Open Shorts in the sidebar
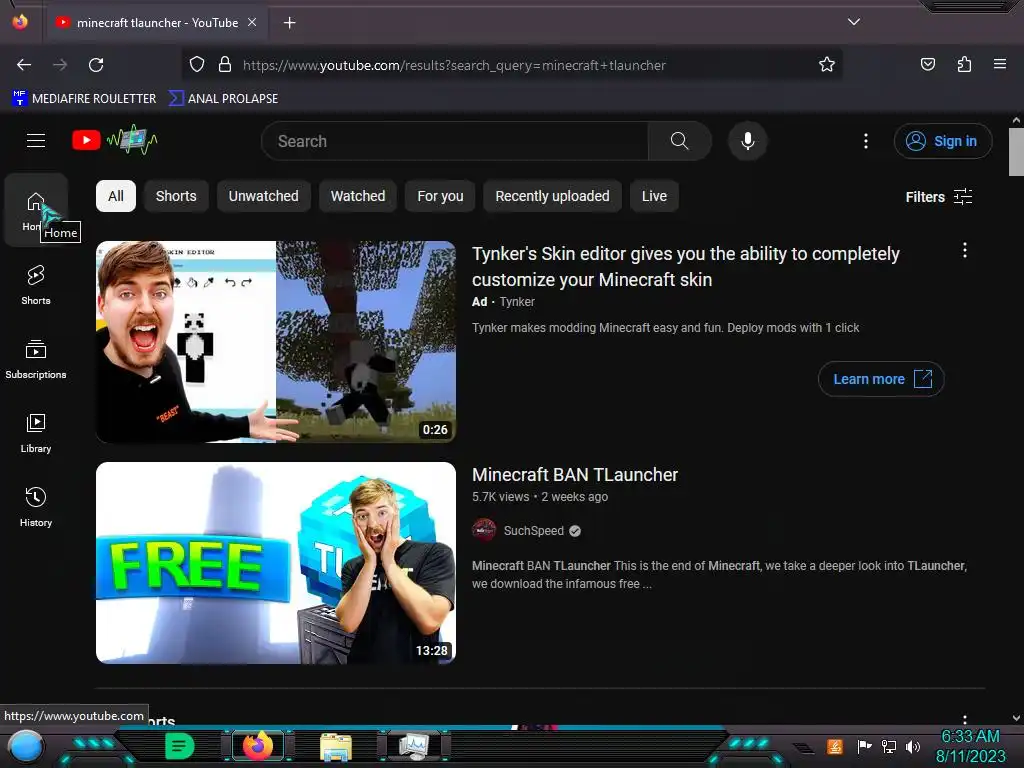The image size is (1024, 768). 36,285
